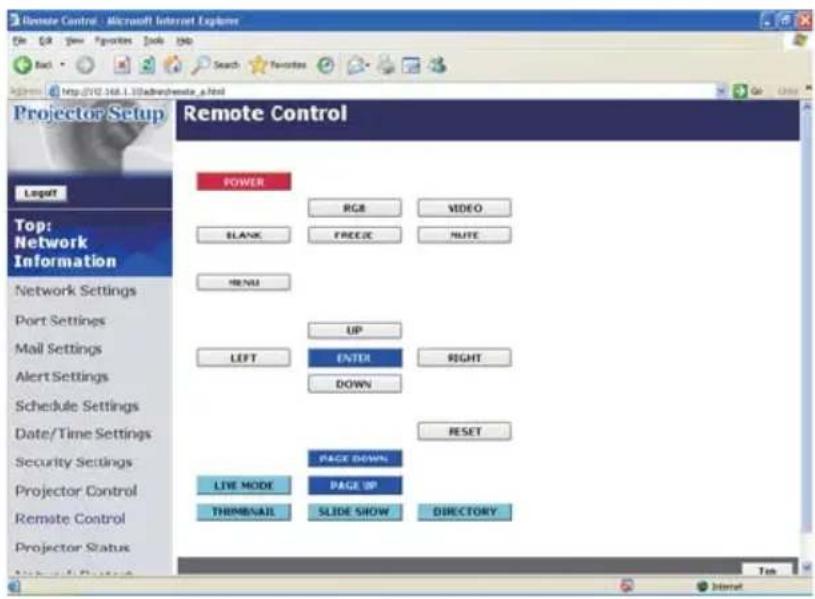Open Schedule Settings in sidebar

pyautogui.click(x=77, y=406)
